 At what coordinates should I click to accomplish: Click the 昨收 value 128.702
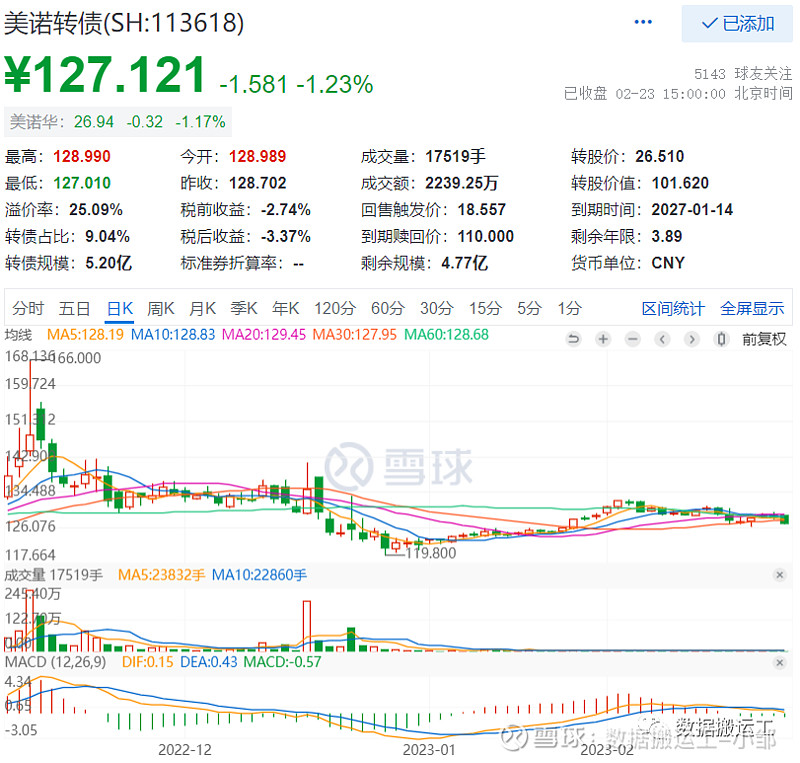point(257,183)
